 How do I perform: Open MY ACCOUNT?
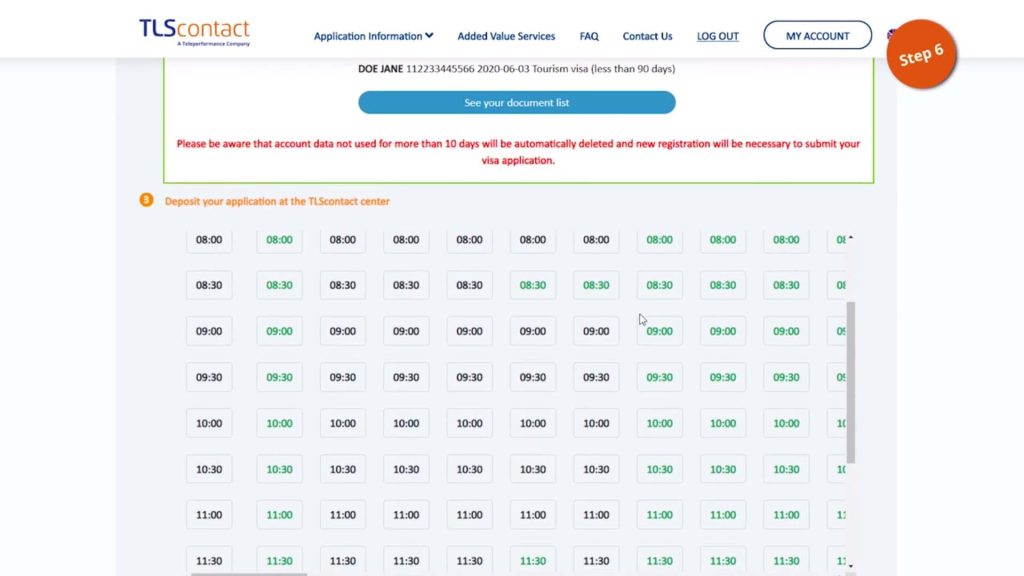click(817, 36)
